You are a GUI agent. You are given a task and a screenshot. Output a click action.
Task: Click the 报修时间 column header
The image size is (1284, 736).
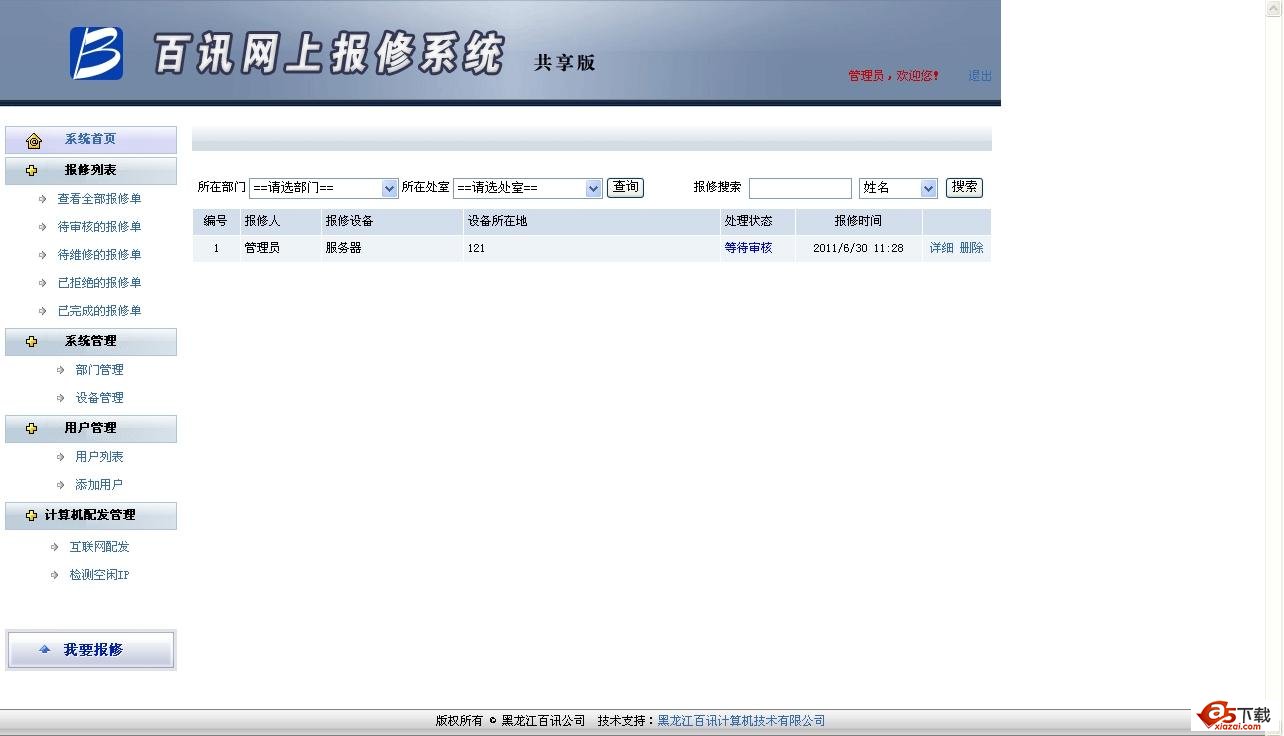pos(858,221)
